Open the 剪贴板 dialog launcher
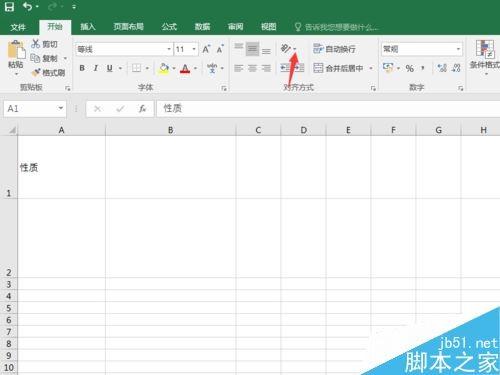Image resolution: width=500 pixels, height=375 pixels. click(68, 88)
